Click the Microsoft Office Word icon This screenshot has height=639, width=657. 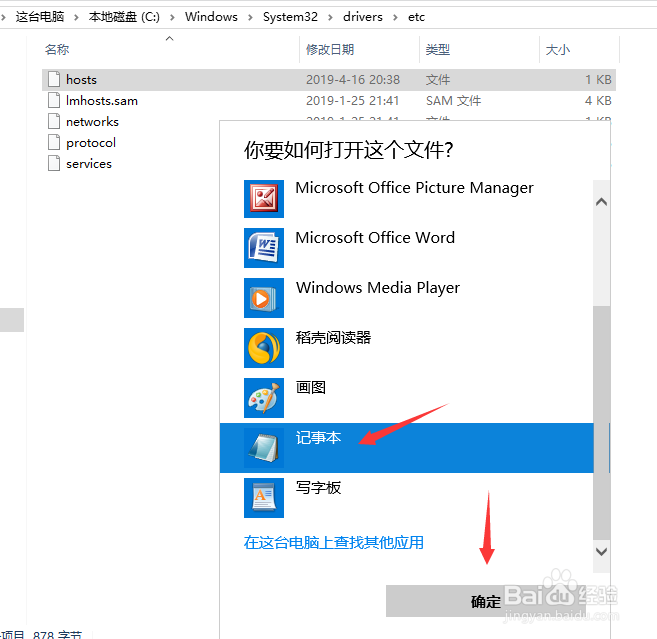[264, 248]
